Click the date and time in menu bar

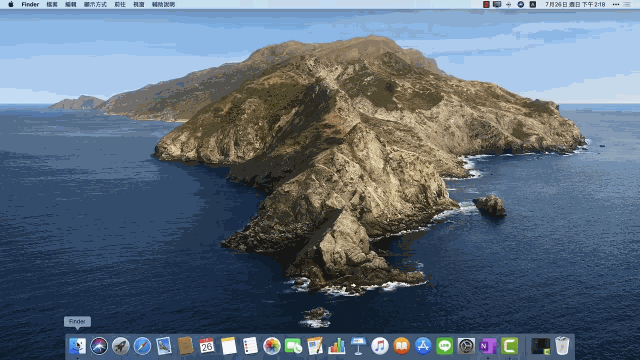[x=575, y=4]
